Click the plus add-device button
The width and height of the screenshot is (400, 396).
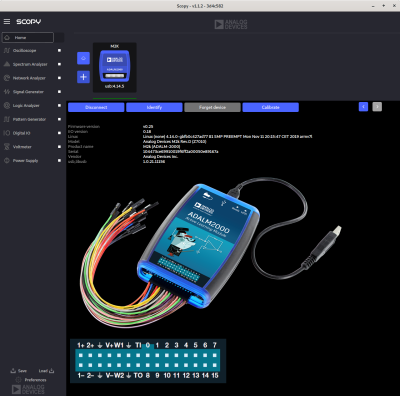[x=83, y=77]
